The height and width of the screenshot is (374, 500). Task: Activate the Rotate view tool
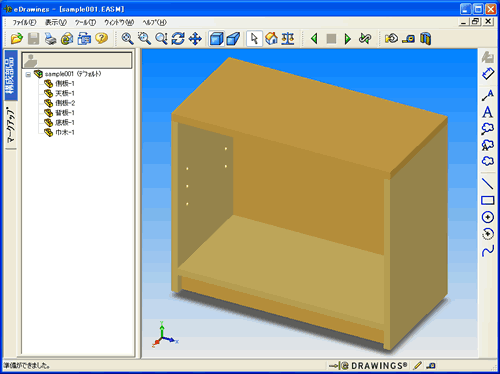click(x=178, y=39)
